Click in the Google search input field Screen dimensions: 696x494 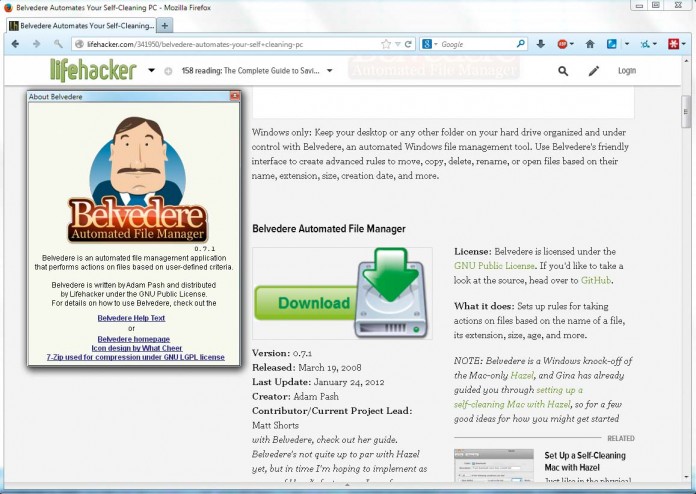coord(476,44)
